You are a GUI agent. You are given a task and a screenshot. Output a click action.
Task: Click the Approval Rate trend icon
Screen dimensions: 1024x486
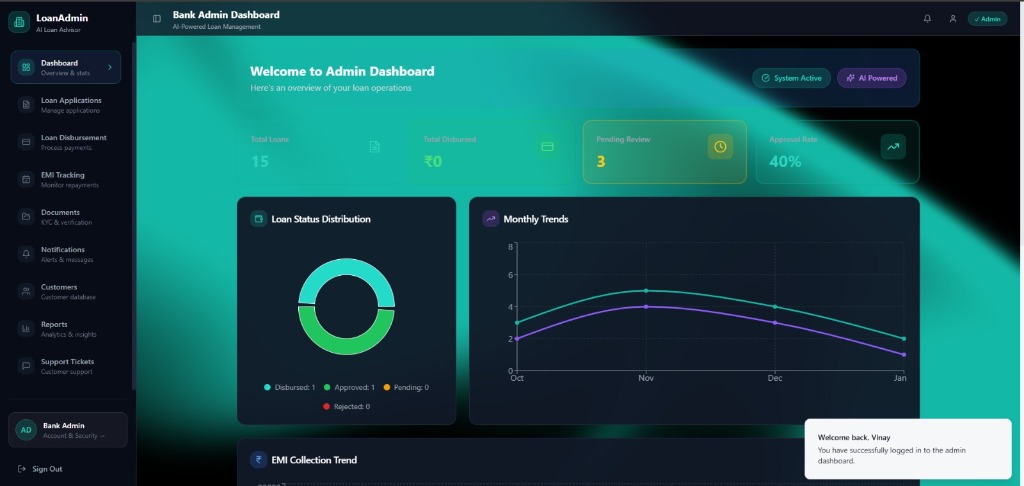coord(893,147)
